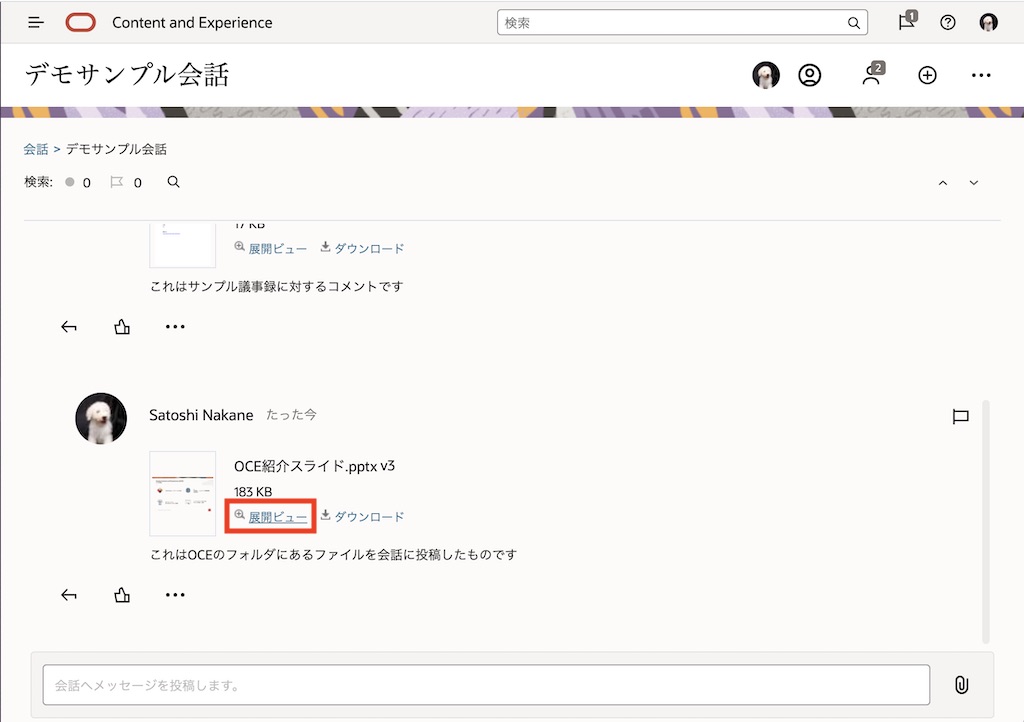The image size is (1024, 722).
Task: Go back to 会話 via breadcrumb
Action: point(36,148)
